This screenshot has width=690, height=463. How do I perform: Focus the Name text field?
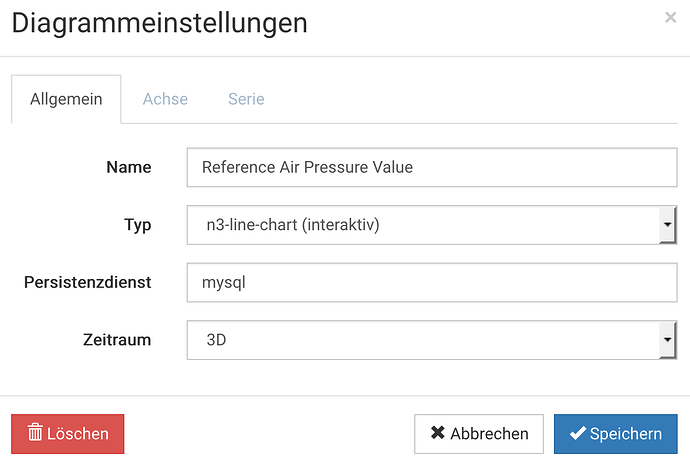coord(432,168)
